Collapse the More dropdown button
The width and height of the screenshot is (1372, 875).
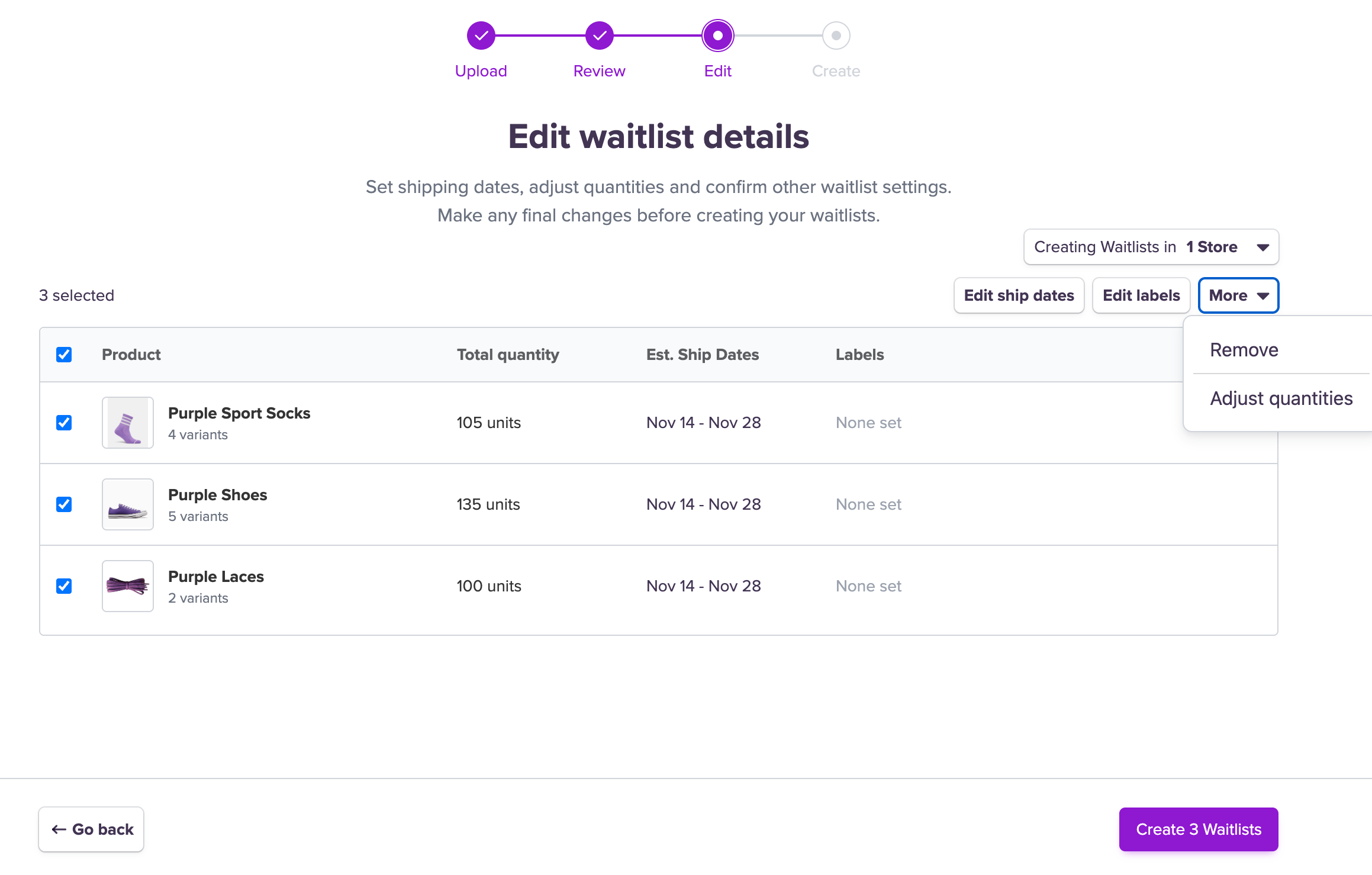coord(1238,295)
